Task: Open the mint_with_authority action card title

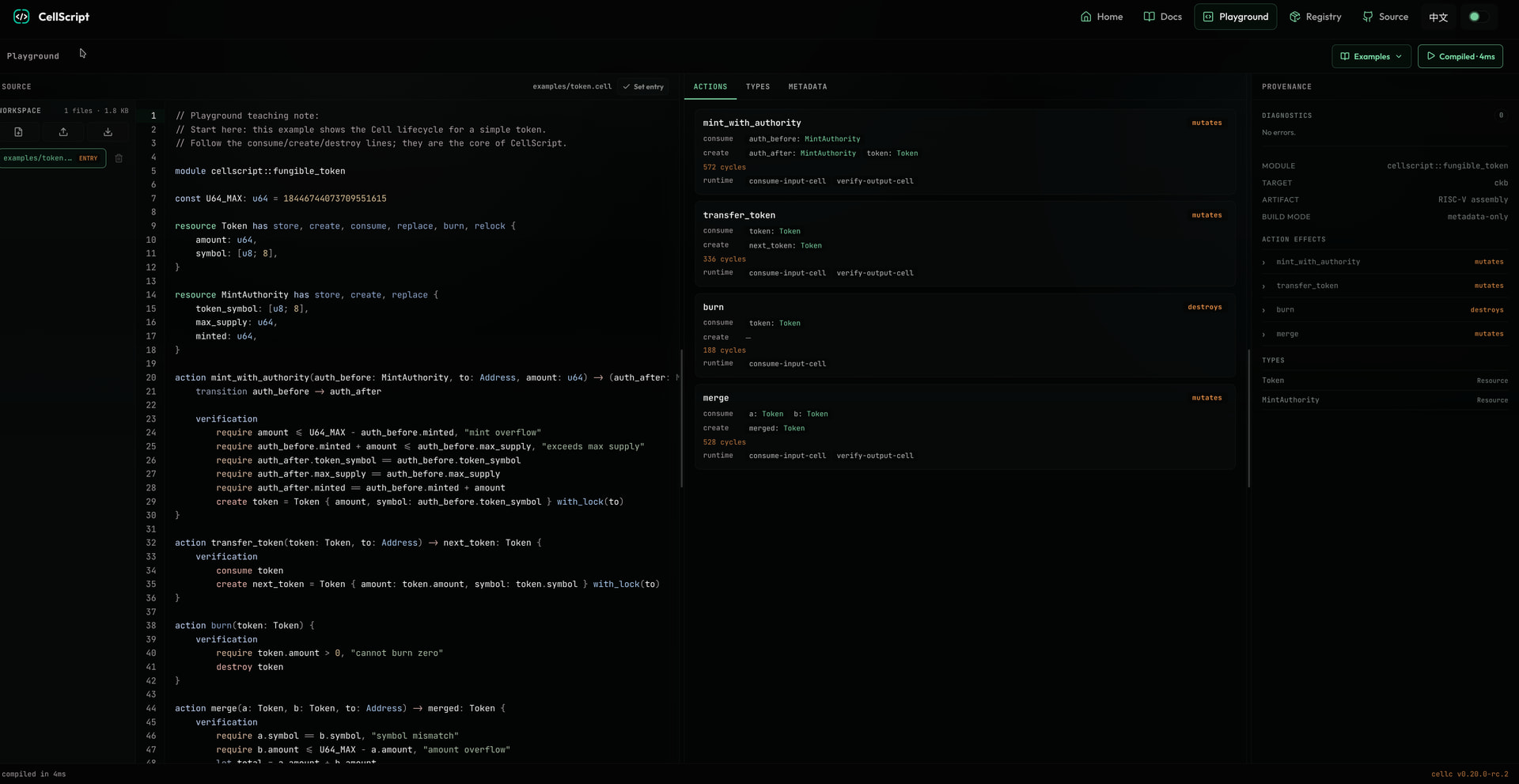Action: pos(752,123)
